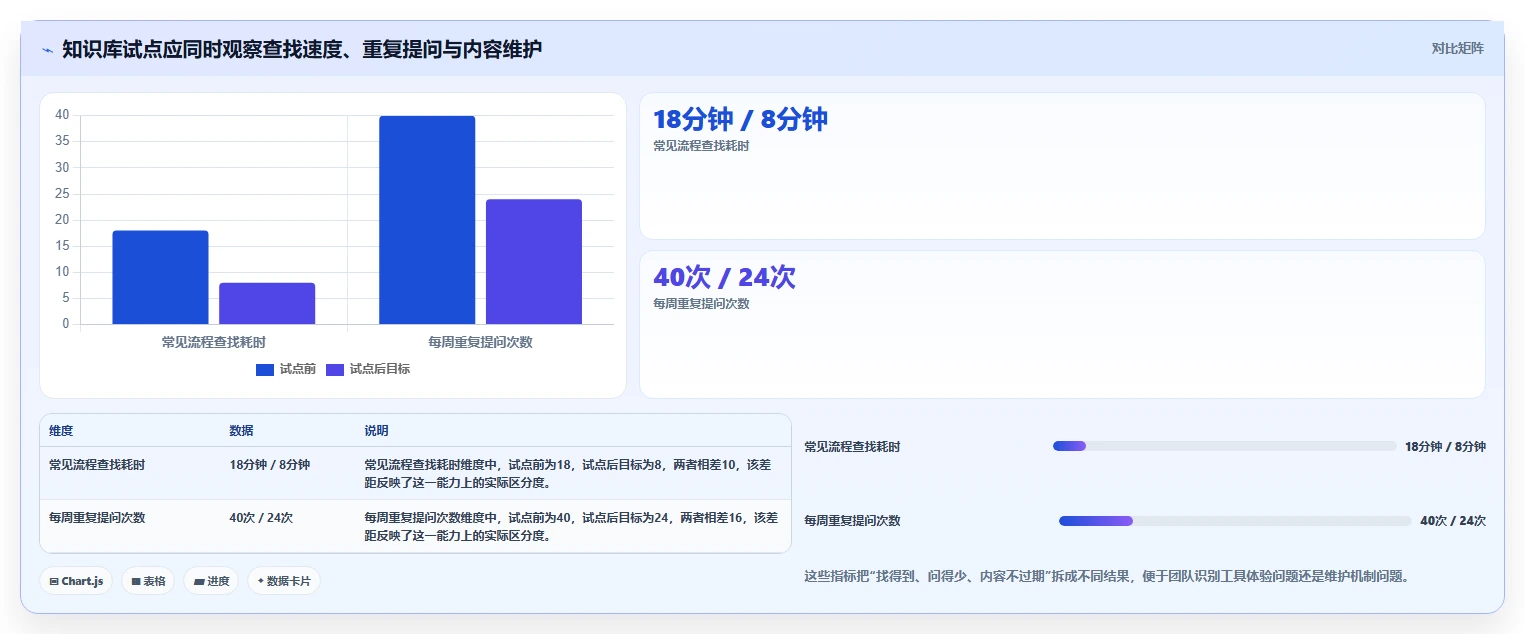The height and width of the screenshot is (634, 1525).
Task: Click the 对比矩阵 label in header
Action: tap(1458, 48)
